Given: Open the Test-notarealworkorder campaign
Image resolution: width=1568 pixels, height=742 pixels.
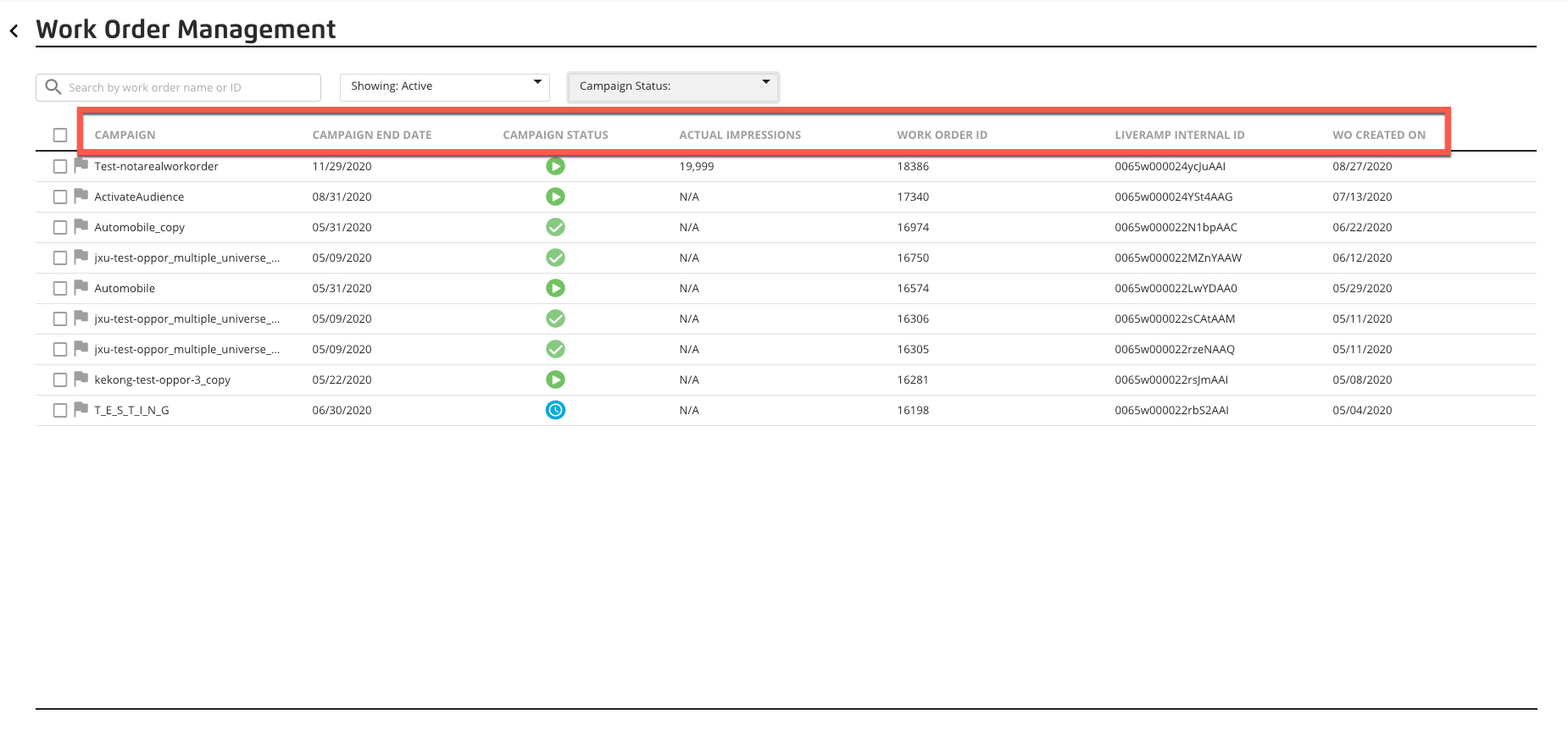Looking at the screenshot, I should coord(156,166).
